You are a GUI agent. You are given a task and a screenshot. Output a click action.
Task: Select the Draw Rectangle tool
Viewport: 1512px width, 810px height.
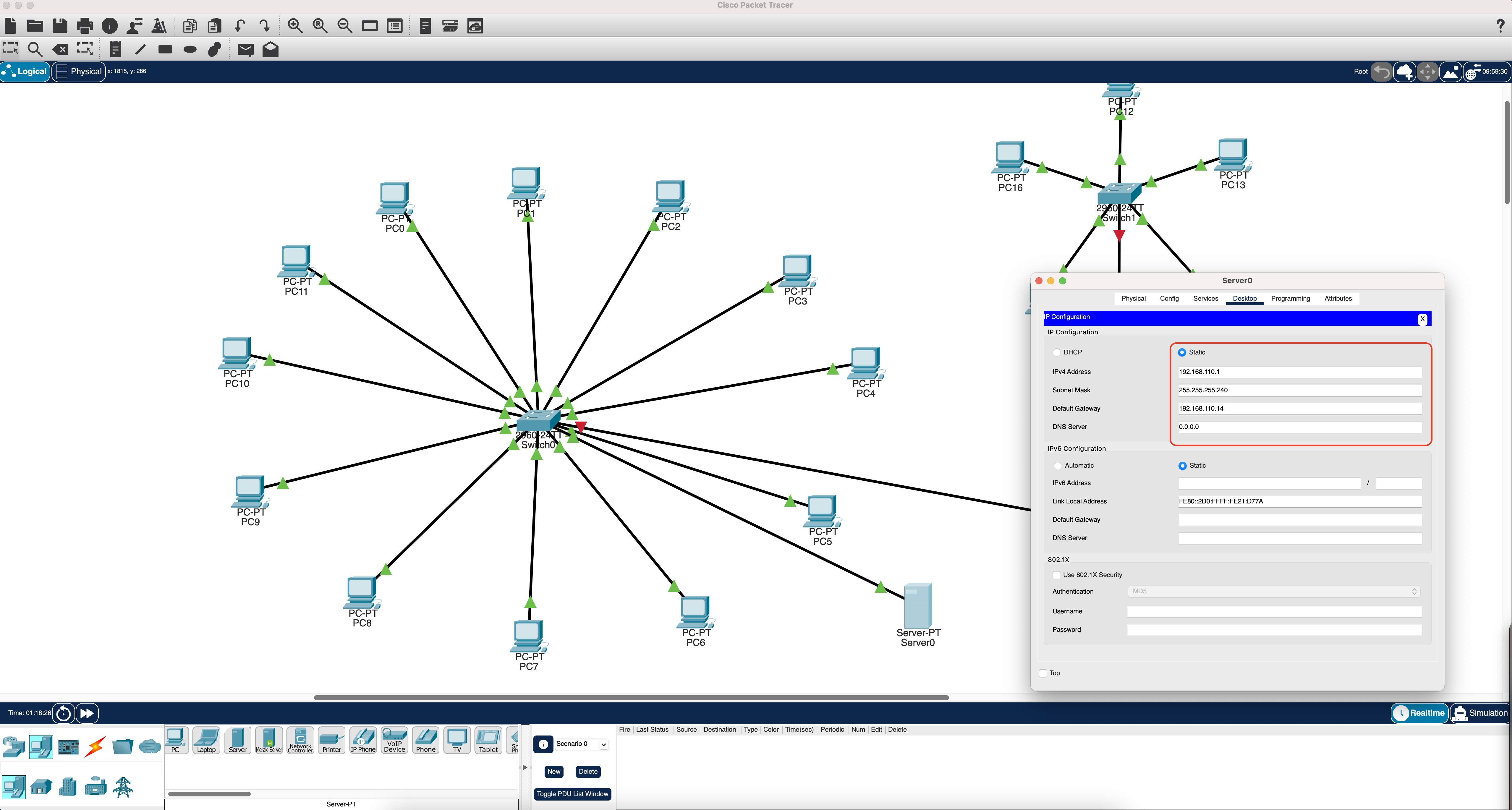[x=166, y=49]
